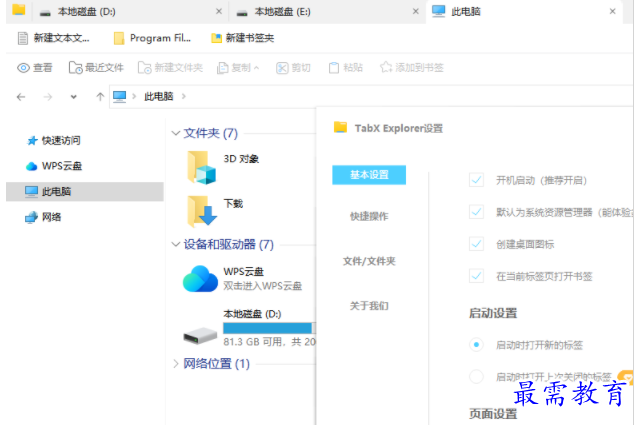
Task: Select 此电脑 in sidebar
Action: coord(85,192)
